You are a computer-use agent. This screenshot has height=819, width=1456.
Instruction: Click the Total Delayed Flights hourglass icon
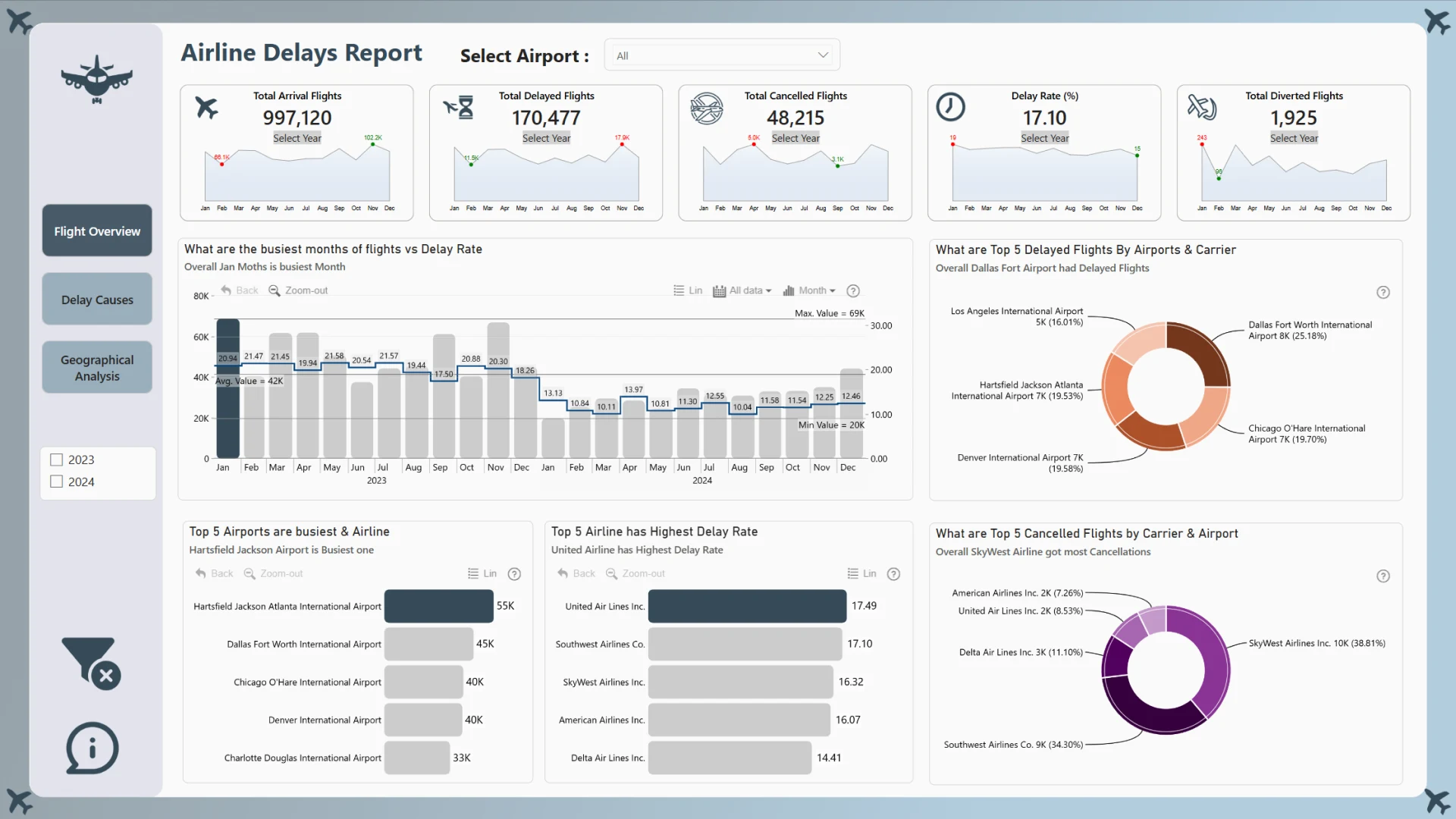click(459, 108)
